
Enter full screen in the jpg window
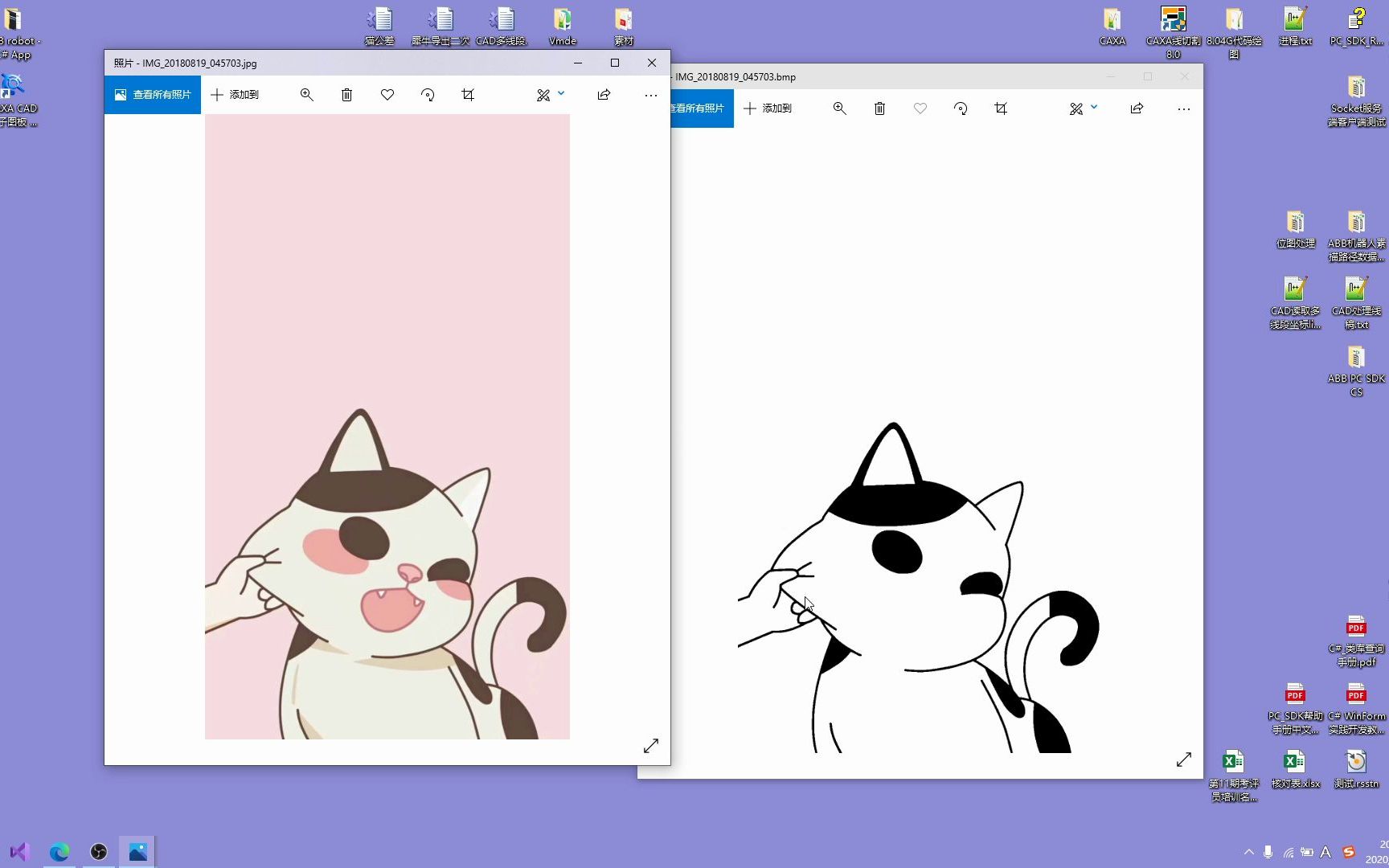click(x=651, y=746)
